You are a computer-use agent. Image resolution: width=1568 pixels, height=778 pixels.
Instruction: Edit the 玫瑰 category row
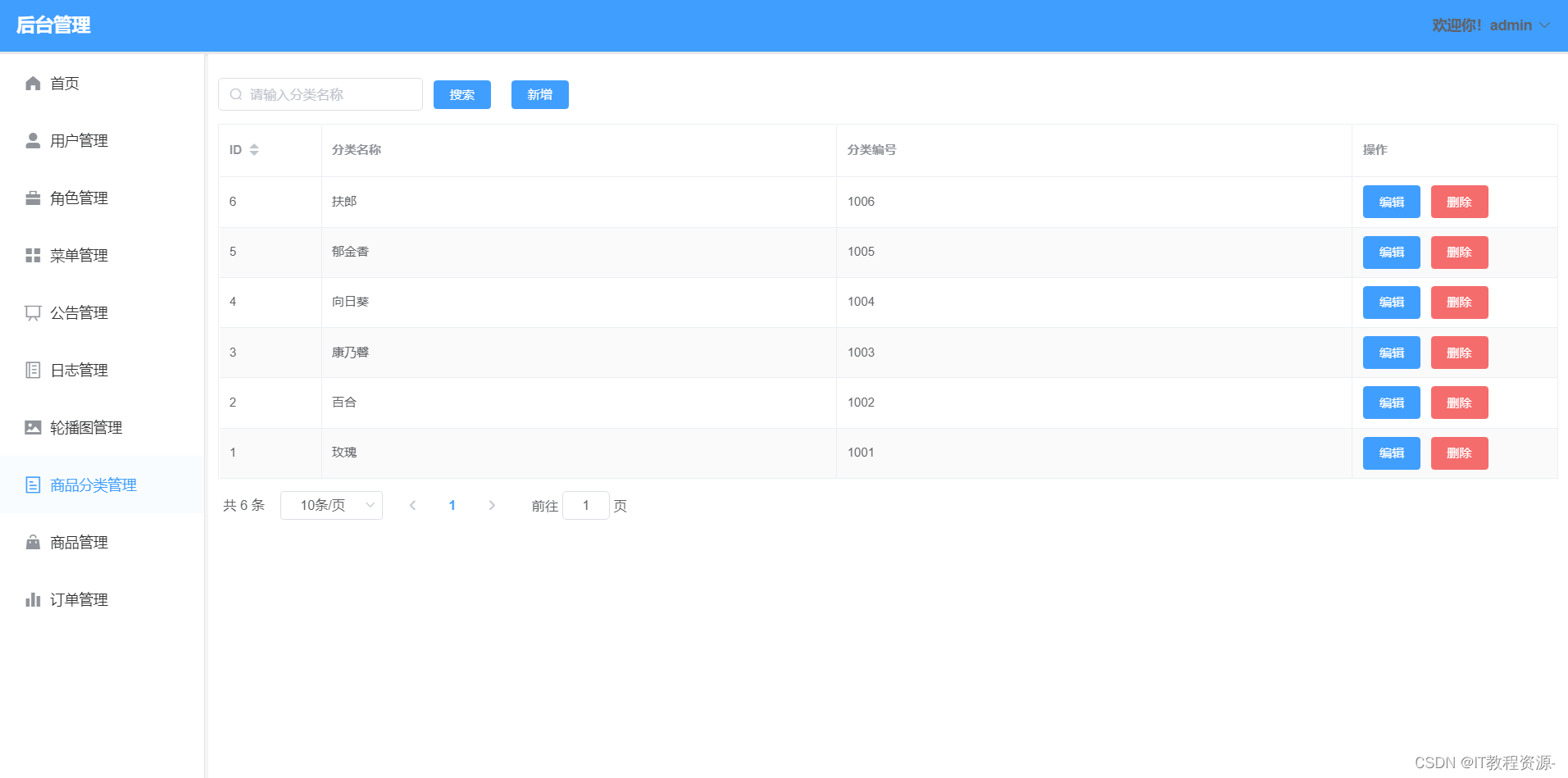[1392, 453]
